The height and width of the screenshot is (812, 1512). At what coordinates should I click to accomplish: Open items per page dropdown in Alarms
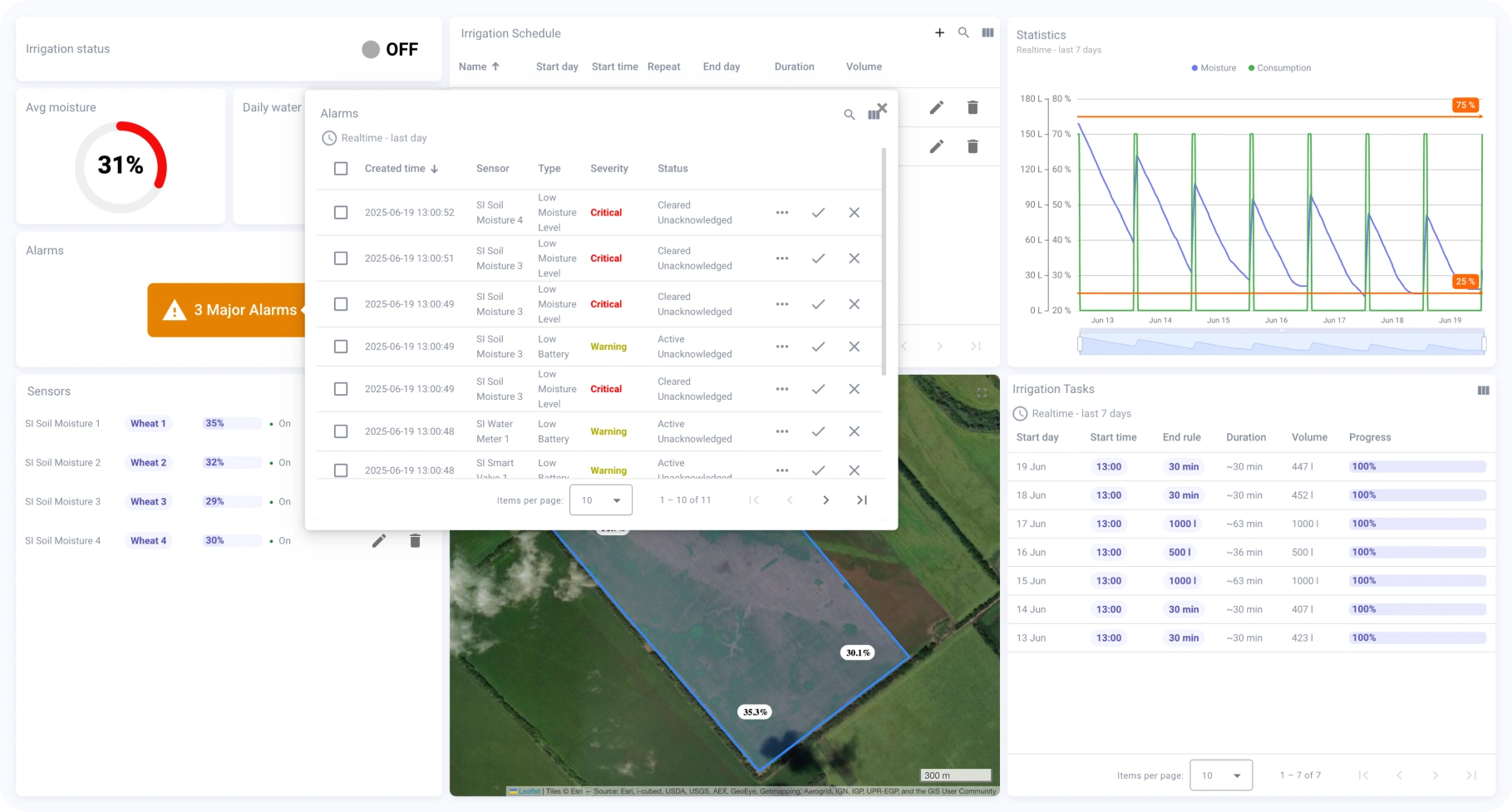(600, 500)
